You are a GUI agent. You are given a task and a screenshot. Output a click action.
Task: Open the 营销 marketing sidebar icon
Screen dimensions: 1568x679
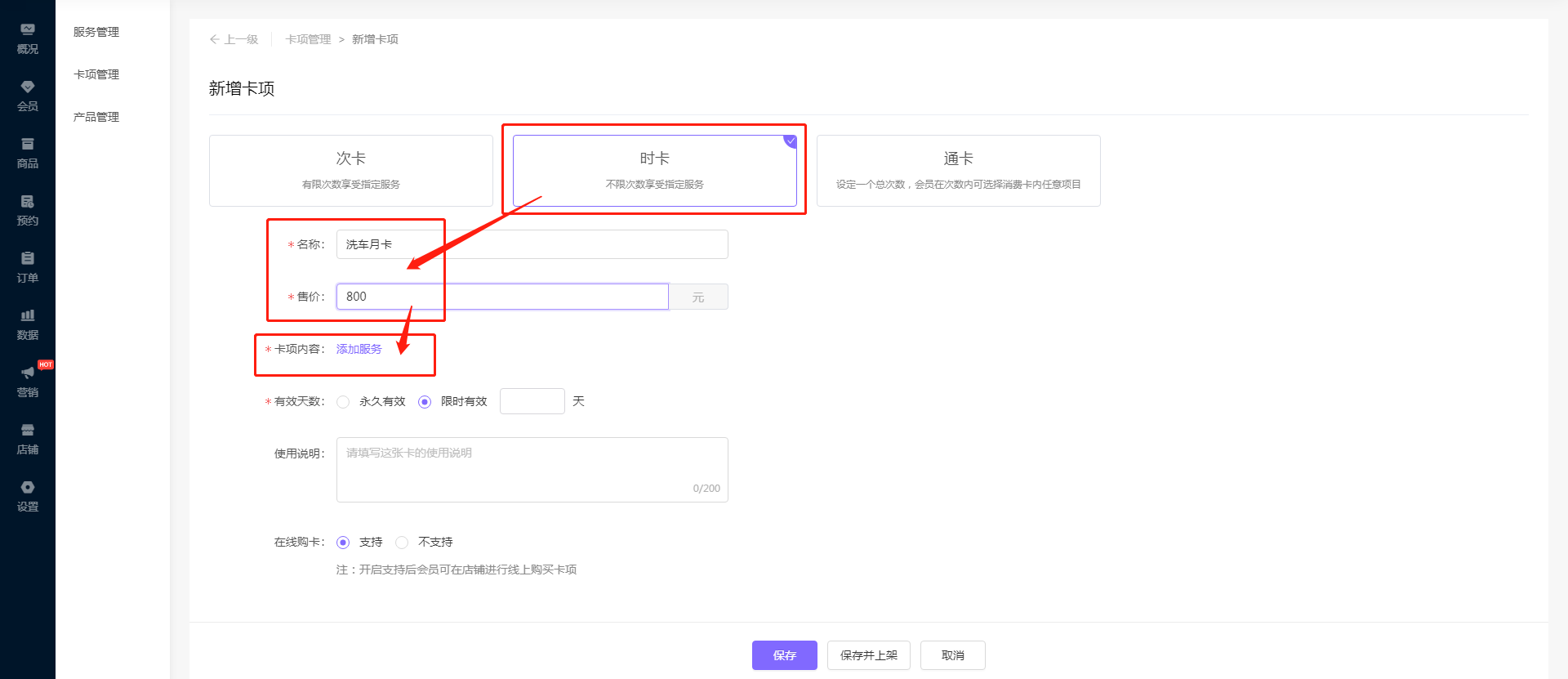(28, 382)
